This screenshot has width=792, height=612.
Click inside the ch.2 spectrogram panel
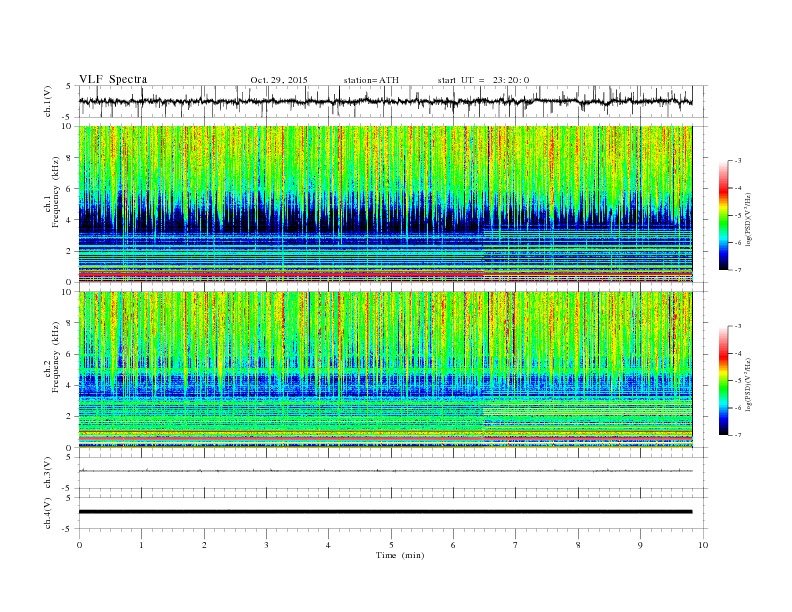pos(385,369)
